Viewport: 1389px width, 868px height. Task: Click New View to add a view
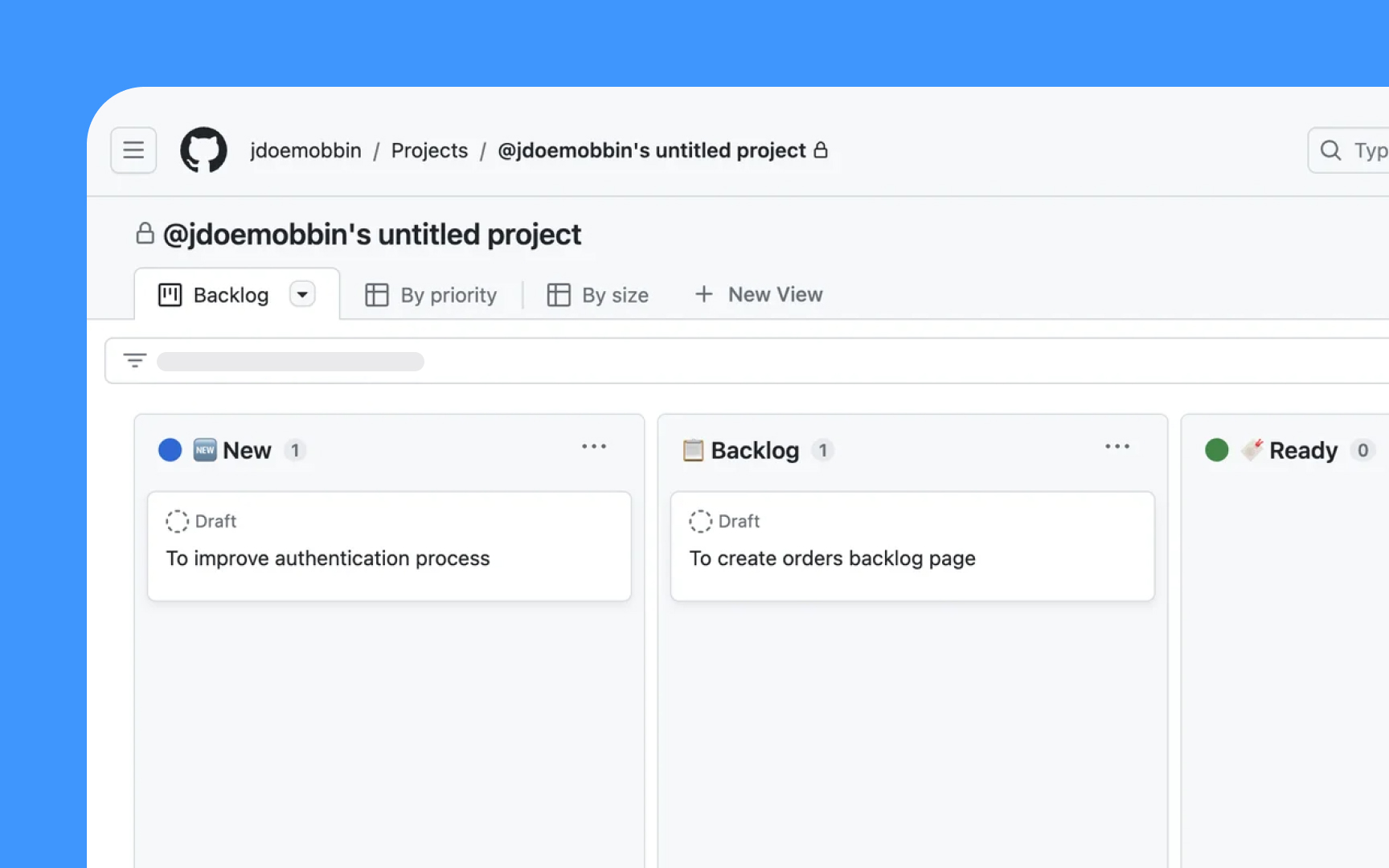click(x=757, y=294)
